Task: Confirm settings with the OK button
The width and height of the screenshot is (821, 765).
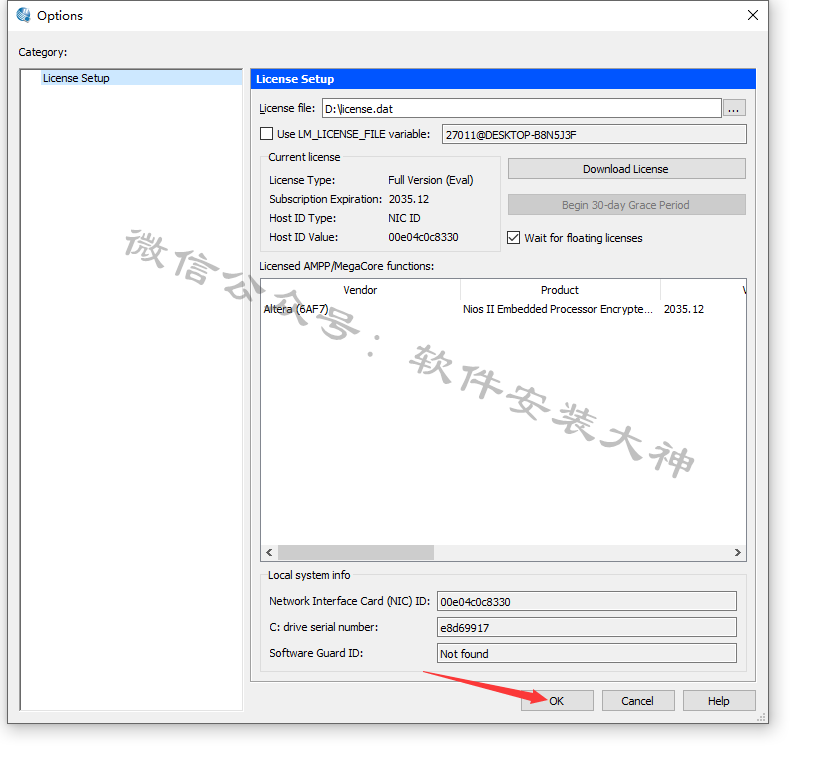Action: 557,701
